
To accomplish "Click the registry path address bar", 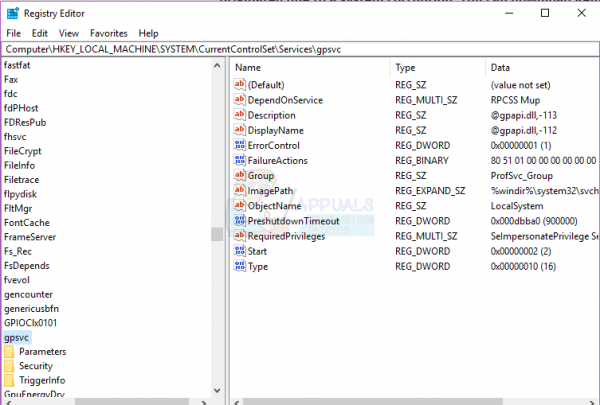I will [x=300, y=49].
